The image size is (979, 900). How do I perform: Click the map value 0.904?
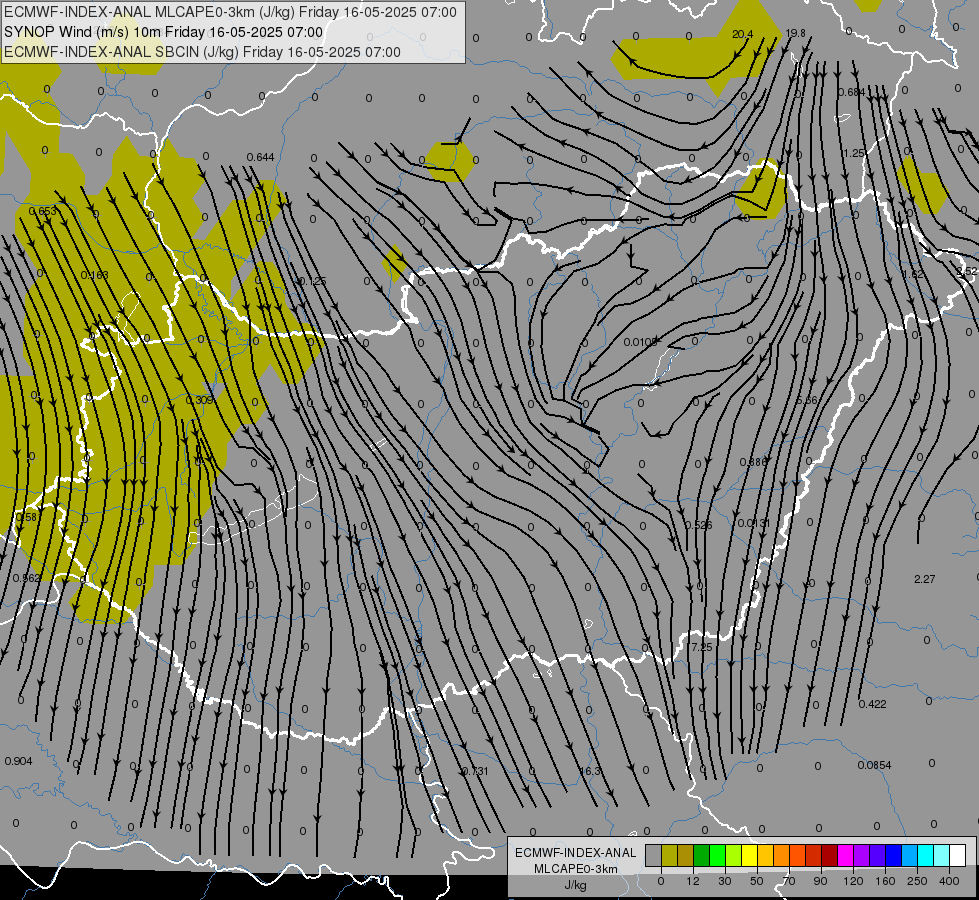click(18, 761)
